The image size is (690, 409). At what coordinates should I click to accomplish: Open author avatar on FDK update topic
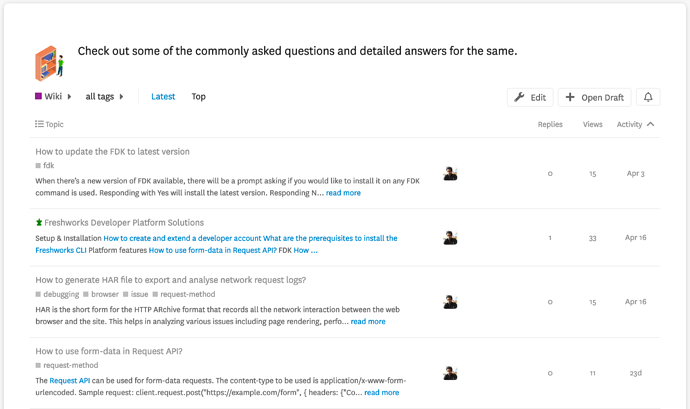[450, 173]
